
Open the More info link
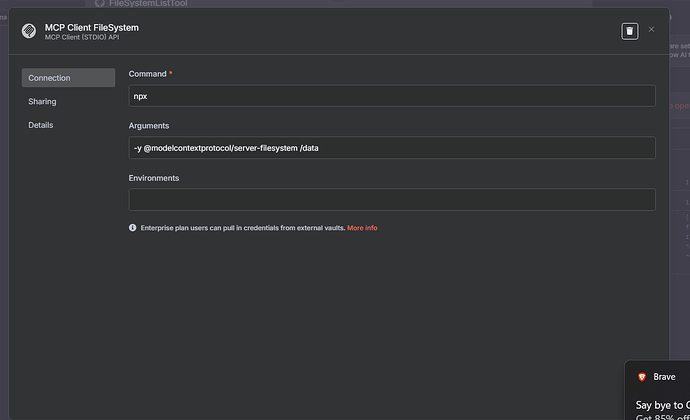pyautogui.click(x=362, y=228)
